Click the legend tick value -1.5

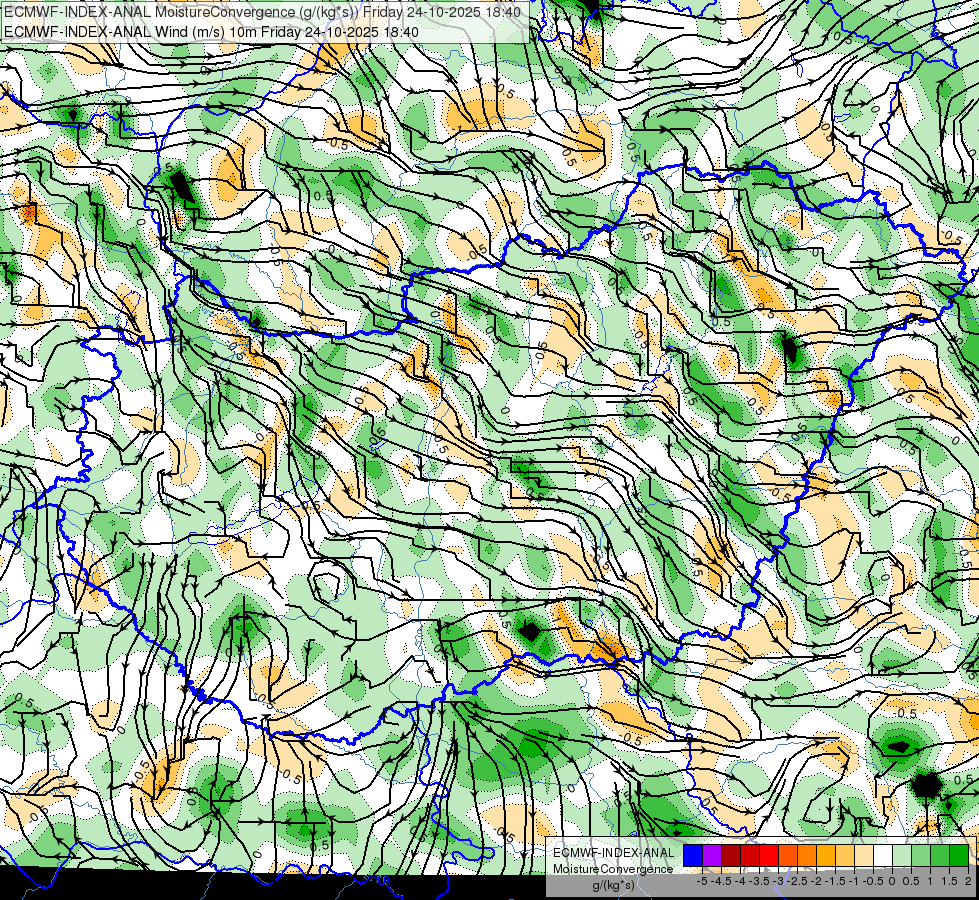point(835,881)
